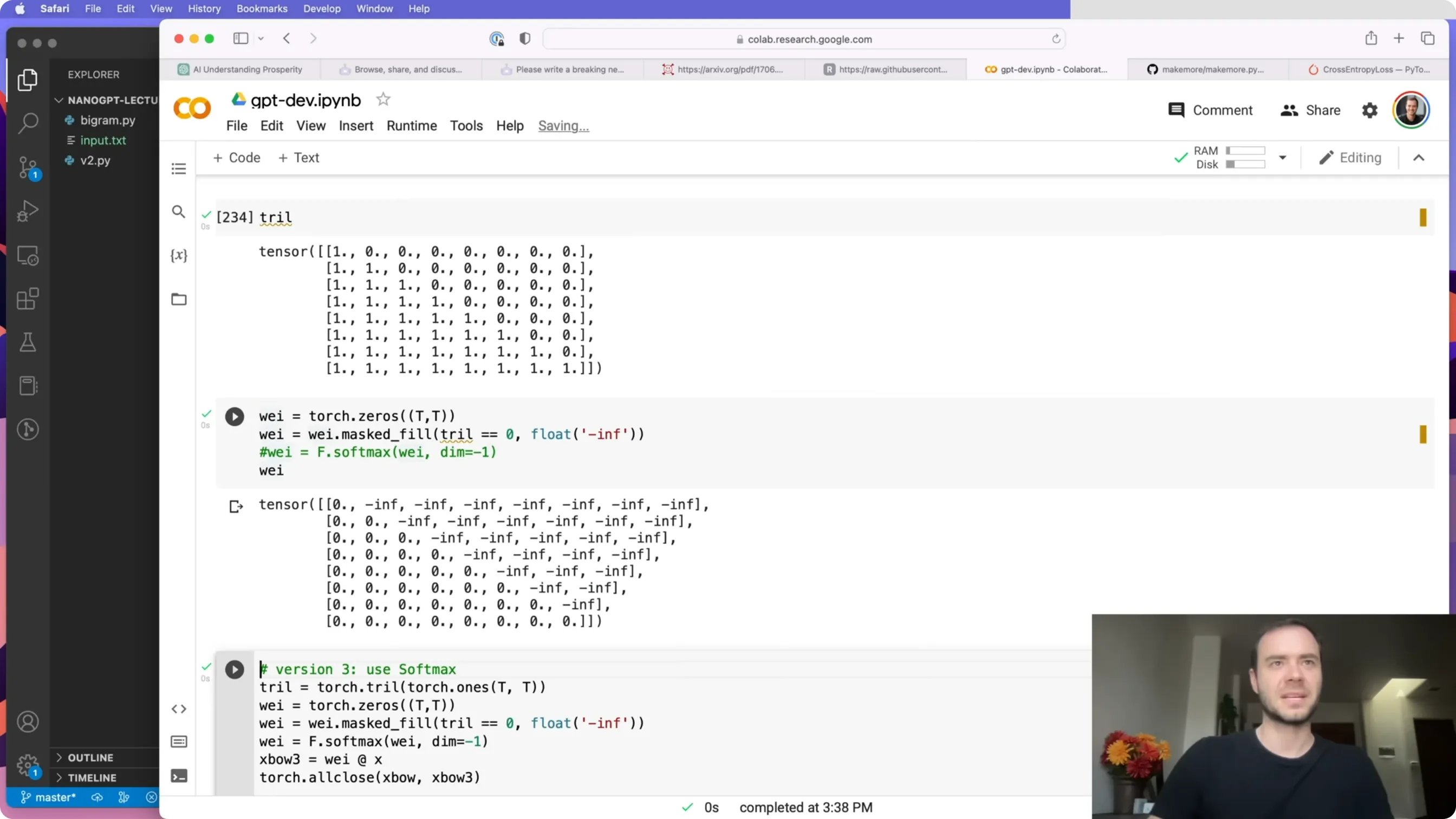Open RAM Disk resources dropdown arrow
The height and width of the screenshot is (819, 1456).
click(1283, 158)
